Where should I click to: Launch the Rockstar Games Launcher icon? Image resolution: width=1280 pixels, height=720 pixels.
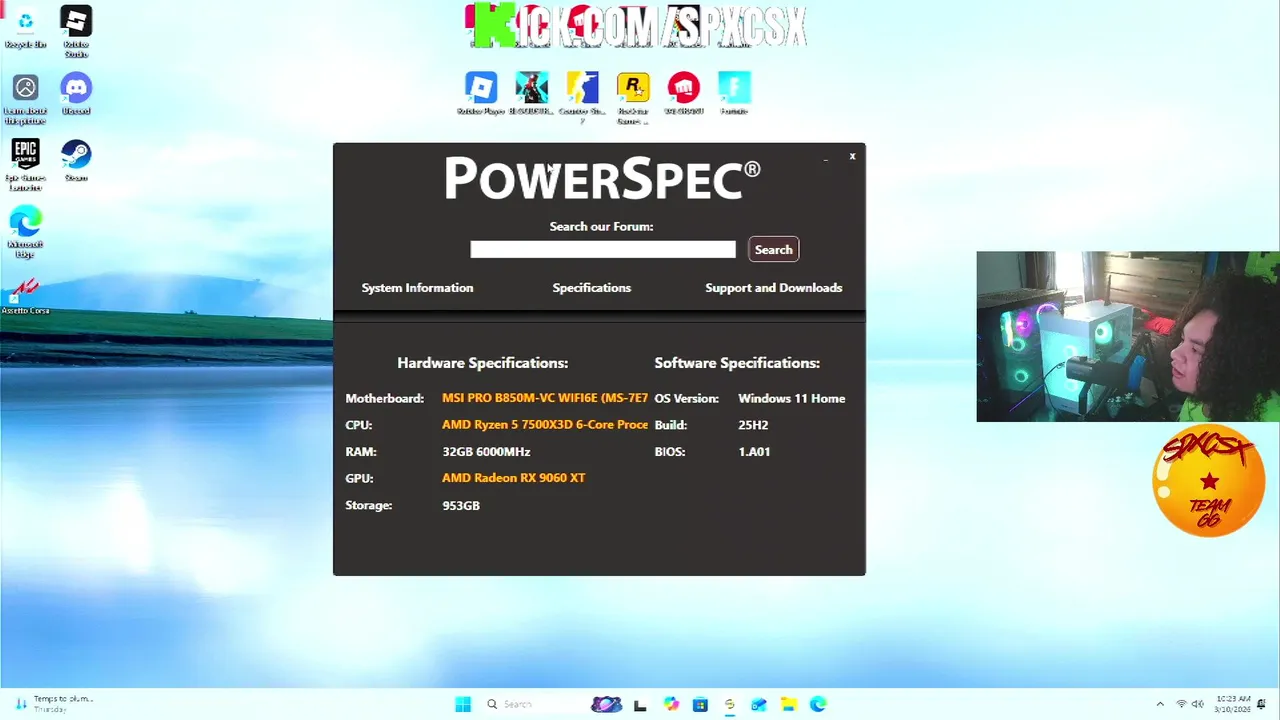632,97
